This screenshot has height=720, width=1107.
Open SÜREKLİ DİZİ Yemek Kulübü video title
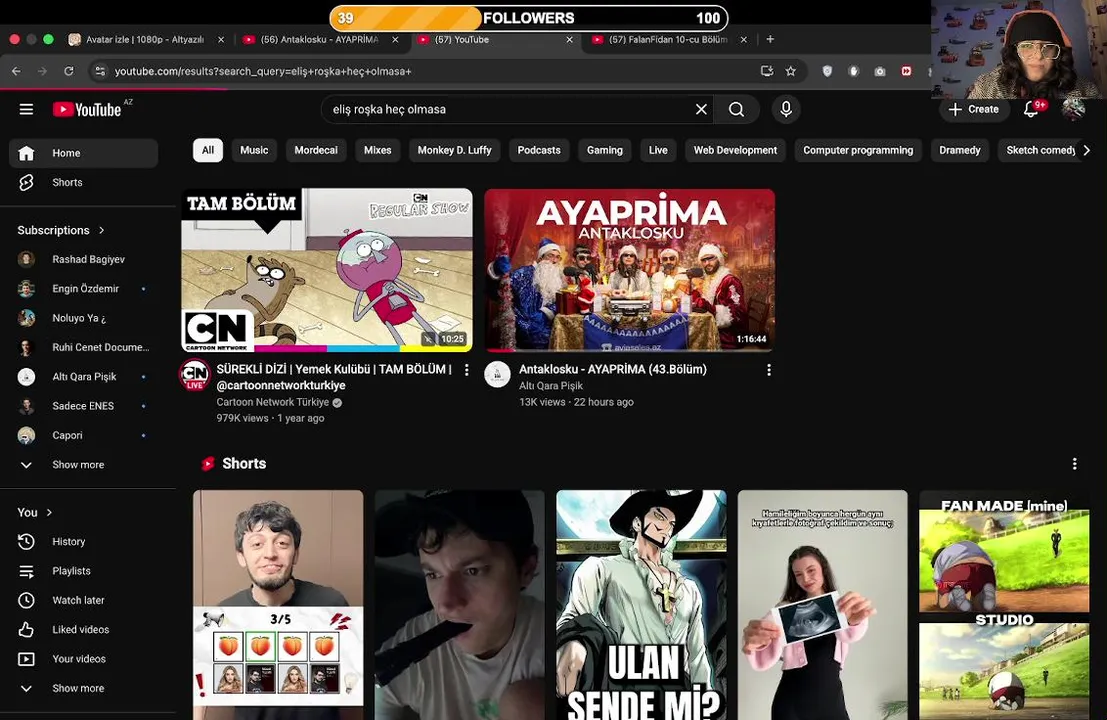(334, 377)
